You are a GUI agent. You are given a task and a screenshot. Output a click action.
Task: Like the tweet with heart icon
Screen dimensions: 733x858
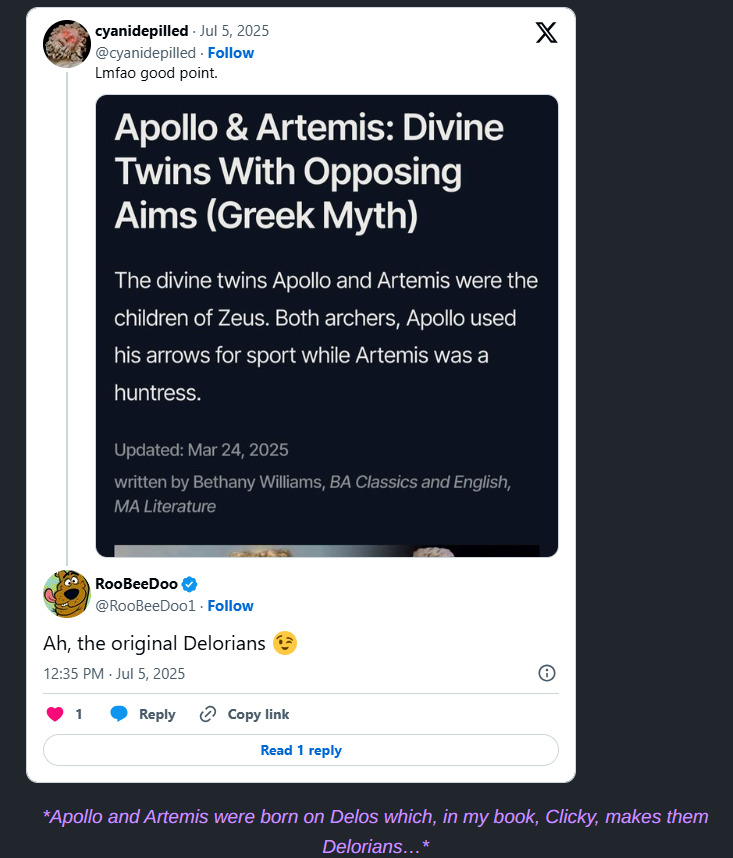tap(55, 714)
